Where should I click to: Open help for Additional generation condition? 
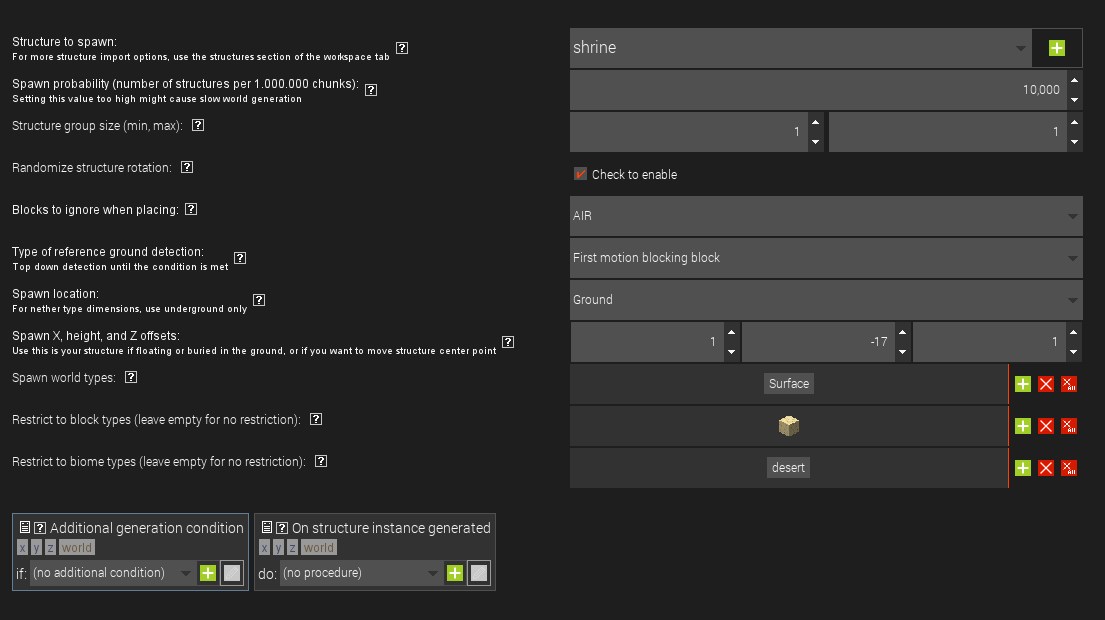point(40,528)
